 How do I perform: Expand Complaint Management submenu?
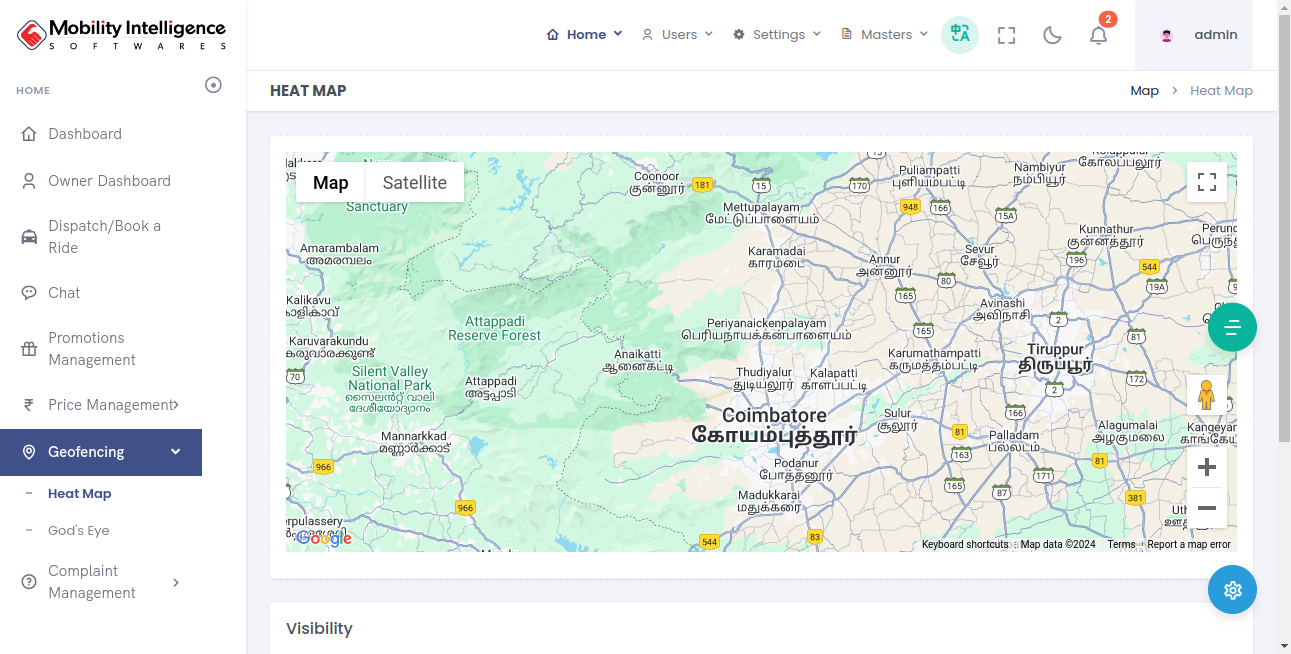[x=100, y=582]
